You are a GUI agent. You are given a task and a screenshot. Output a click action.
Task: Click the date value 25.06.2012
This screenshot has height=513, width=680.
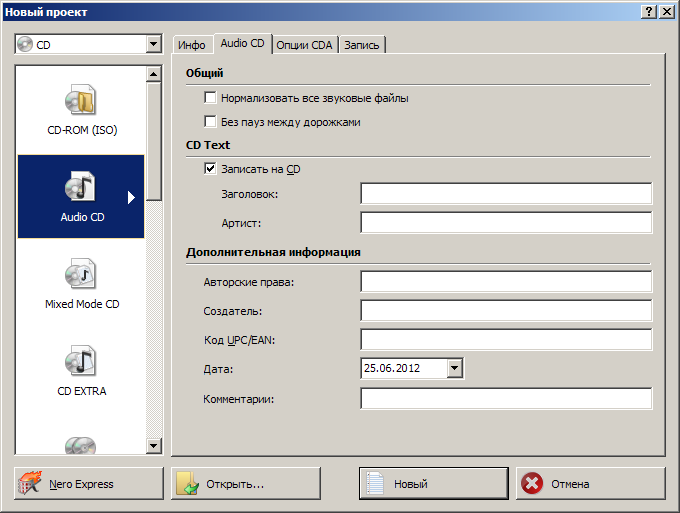[392, 368]
